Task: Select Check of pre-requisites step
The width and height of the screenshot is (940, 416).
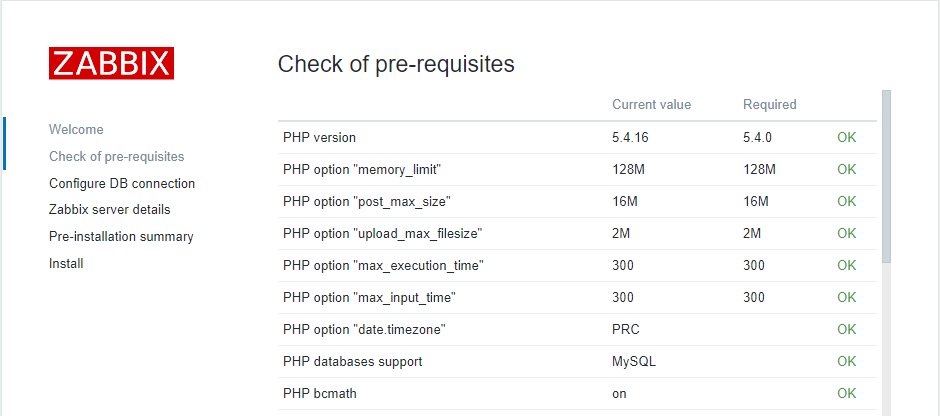Action: coord(116,157)
